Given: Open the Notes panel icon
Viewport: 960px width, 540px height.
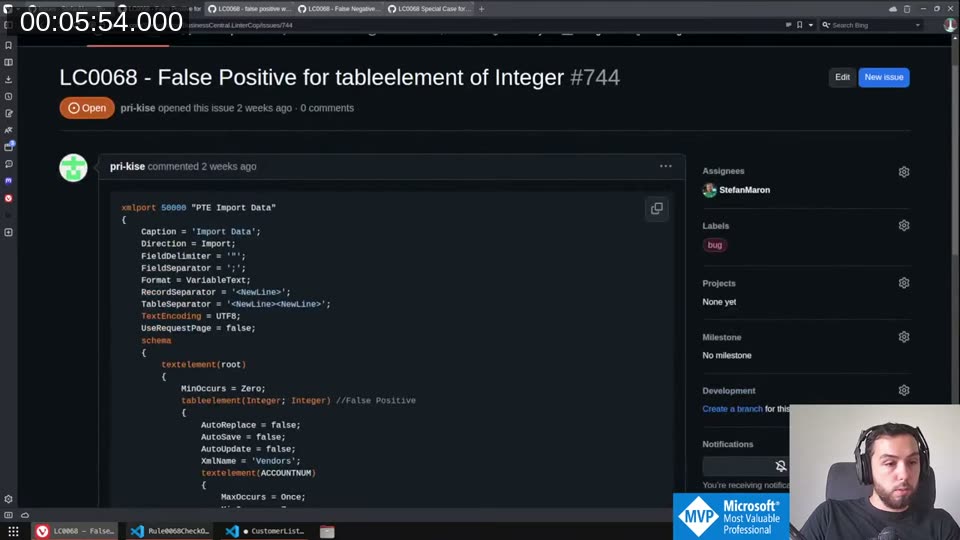Looking at the screenshot, I should 9,113.
